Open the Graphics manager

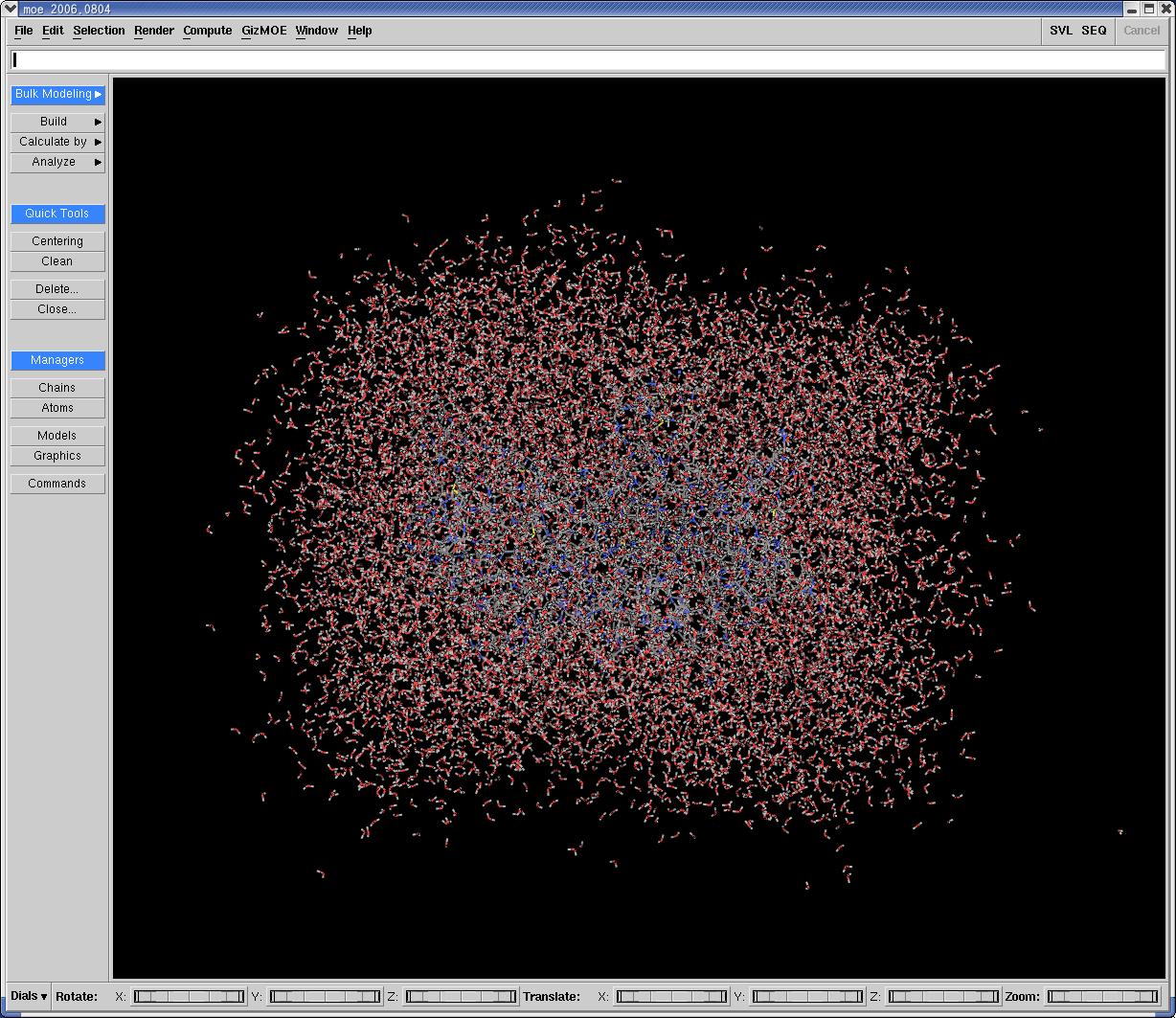[x=57, y=456]
